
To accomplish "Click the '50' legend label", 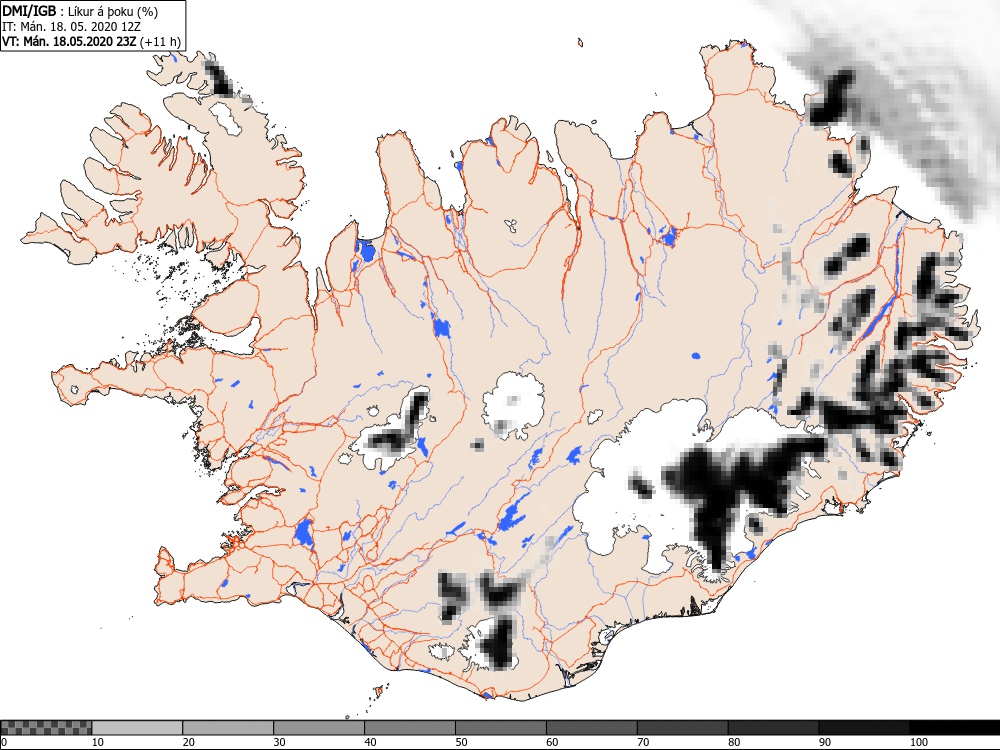I will [x=461, y=742].
